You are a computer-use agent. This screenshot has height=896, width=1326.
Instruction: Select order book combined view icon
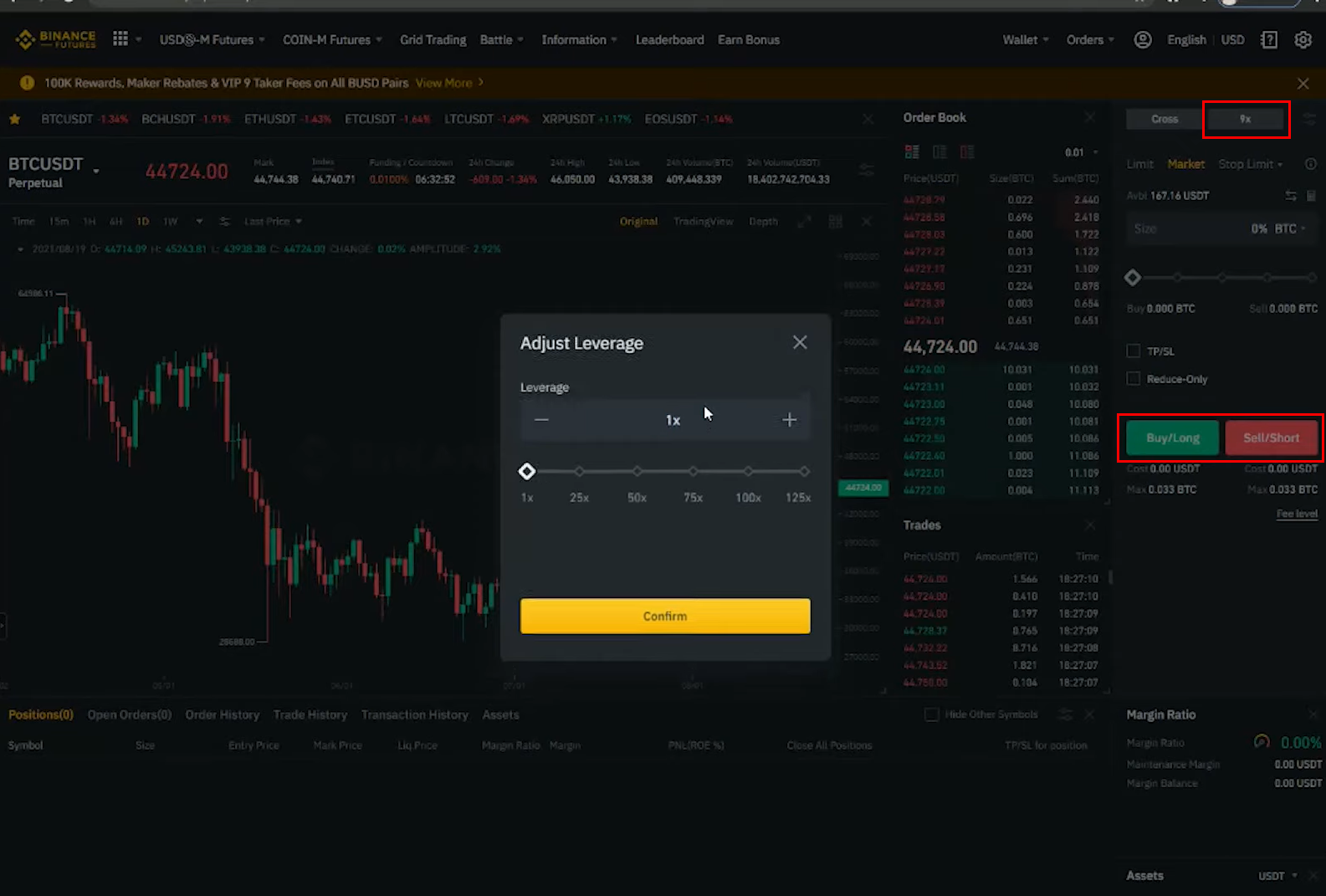click(x=912, y=151)
